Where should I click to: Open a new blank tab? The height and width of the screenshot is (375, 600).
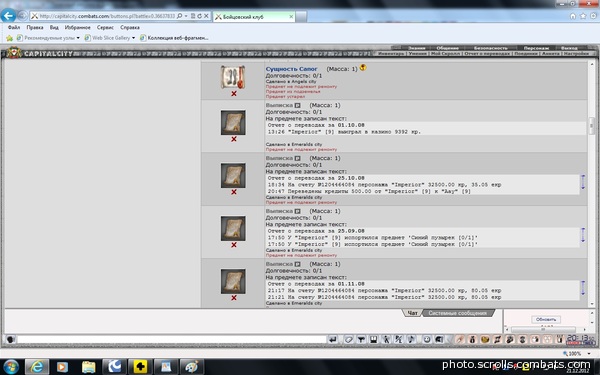tap(301, 16)
